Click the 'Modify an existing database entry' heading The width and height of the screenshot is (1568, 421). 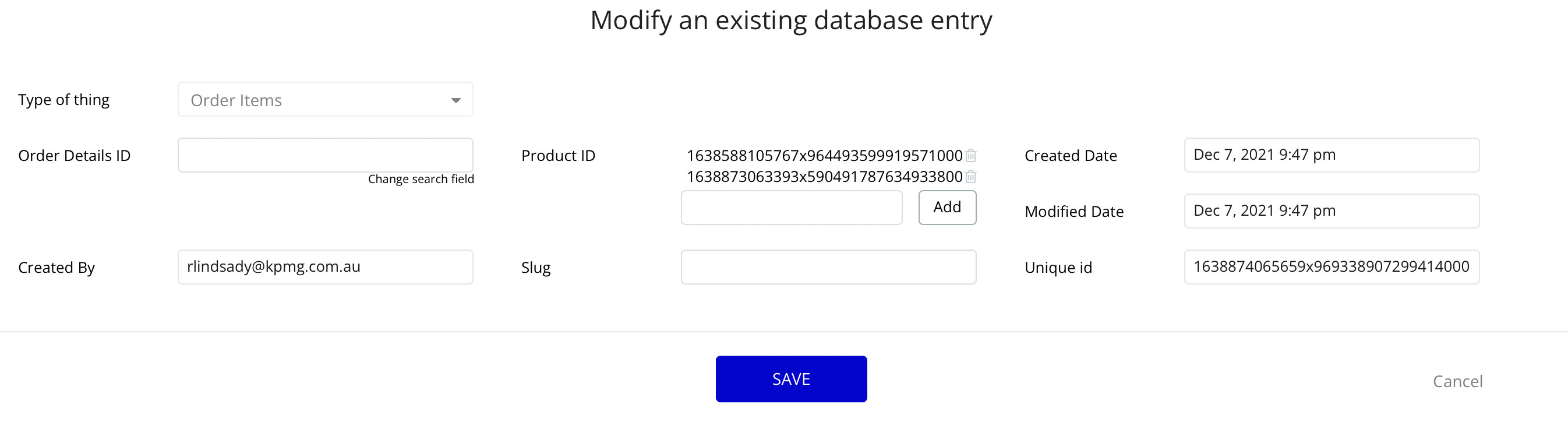tap(790, 20)
